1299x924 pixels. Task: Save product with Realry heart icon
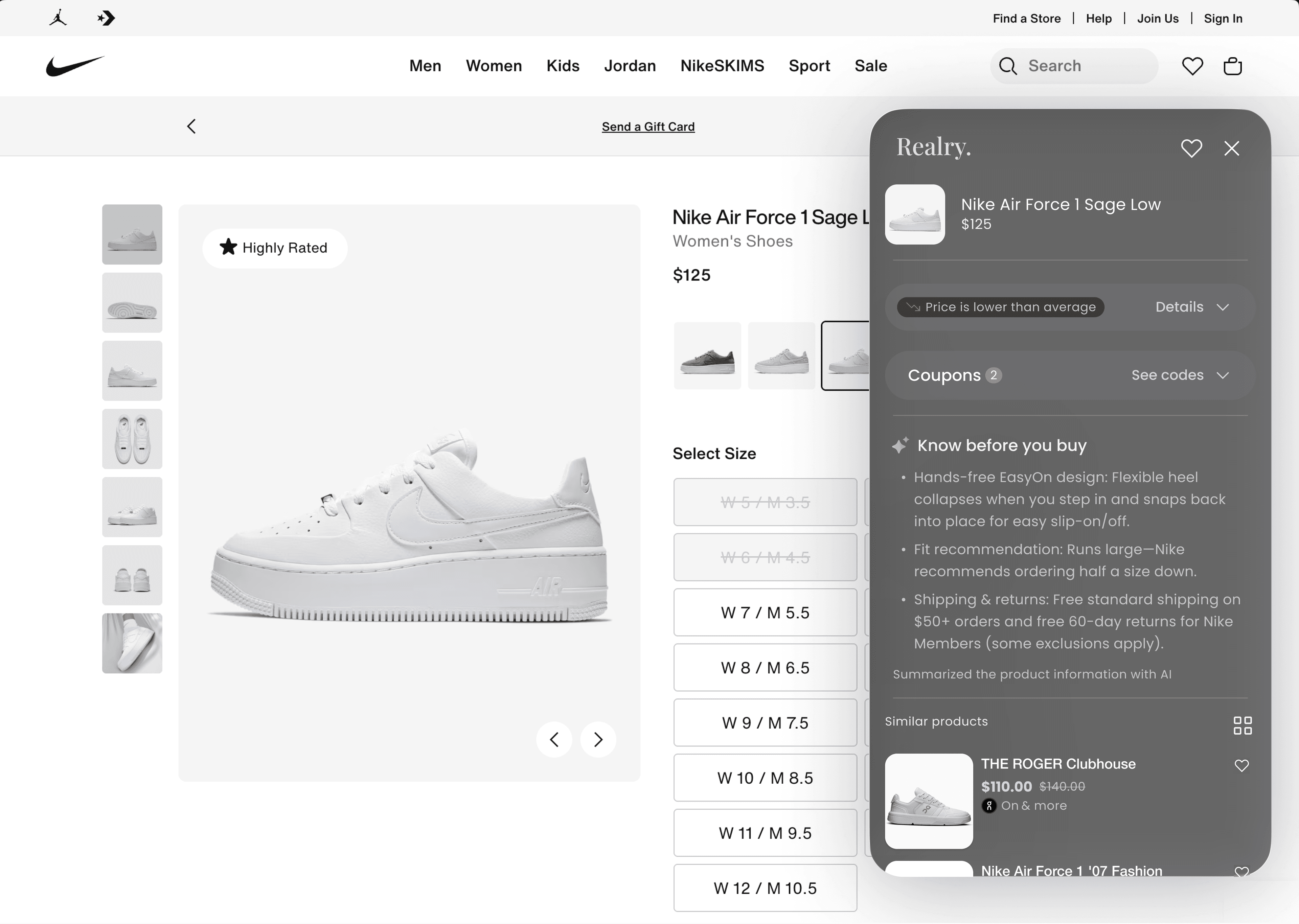pos(1191,148)
